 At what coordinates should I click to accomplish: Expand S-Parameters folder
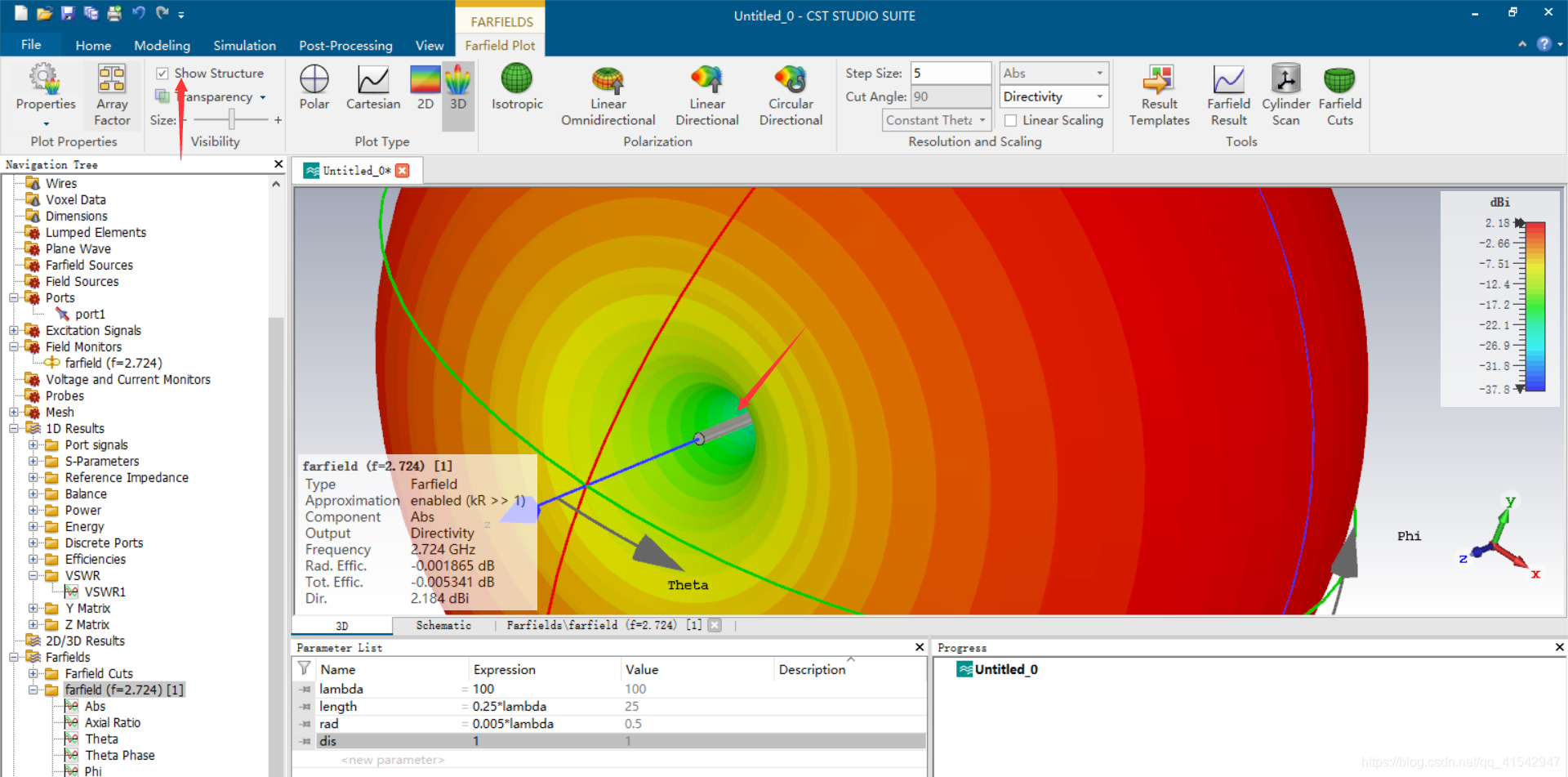click(x=33, y=461)
